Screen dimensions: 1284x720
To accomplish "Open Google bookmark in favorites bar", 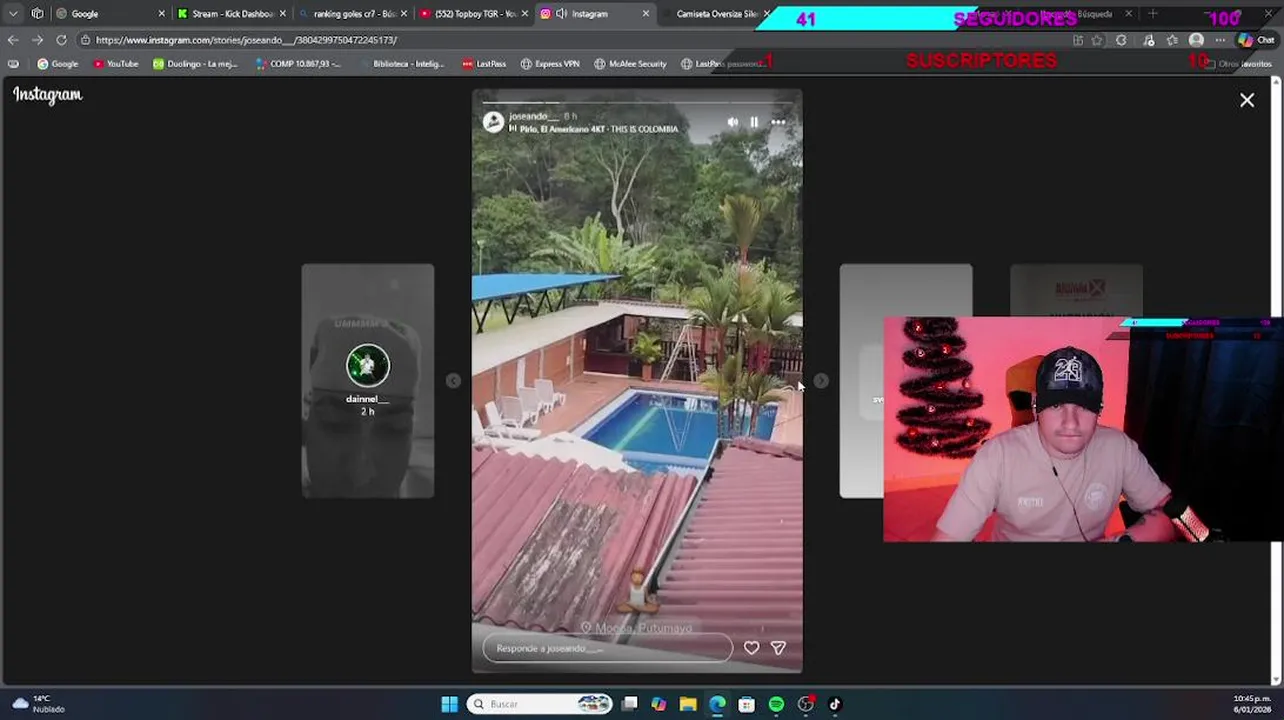I will [58, 63].
